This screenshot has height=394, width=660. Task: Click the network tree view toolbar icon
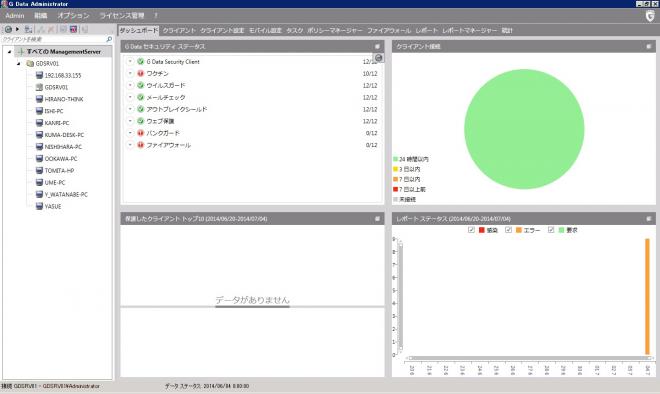click(28, 29)
